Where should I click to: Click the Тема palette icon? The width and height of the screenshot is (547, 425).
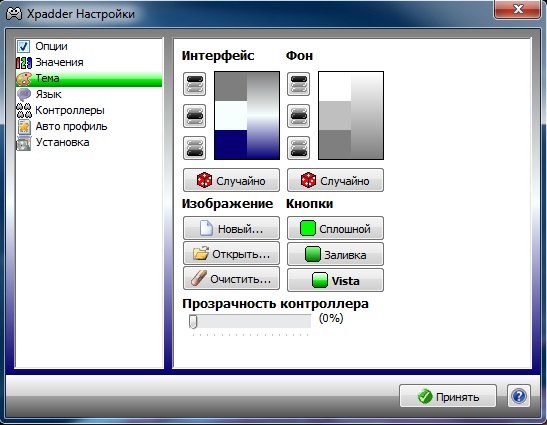pos(24,79)
